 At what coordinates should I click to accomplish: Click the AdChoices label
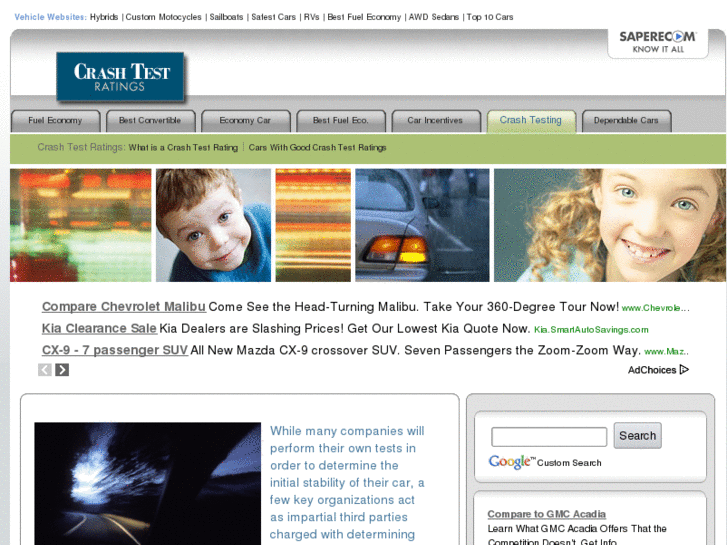click(x=652, y=370)
